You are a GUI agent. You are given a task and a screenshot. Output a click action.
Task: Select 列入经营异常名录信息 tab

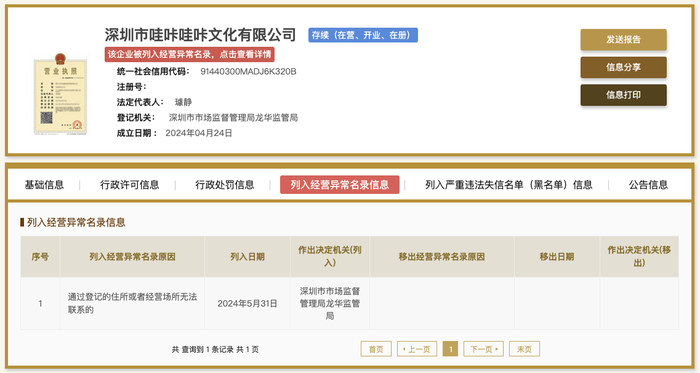coord(340,185)
